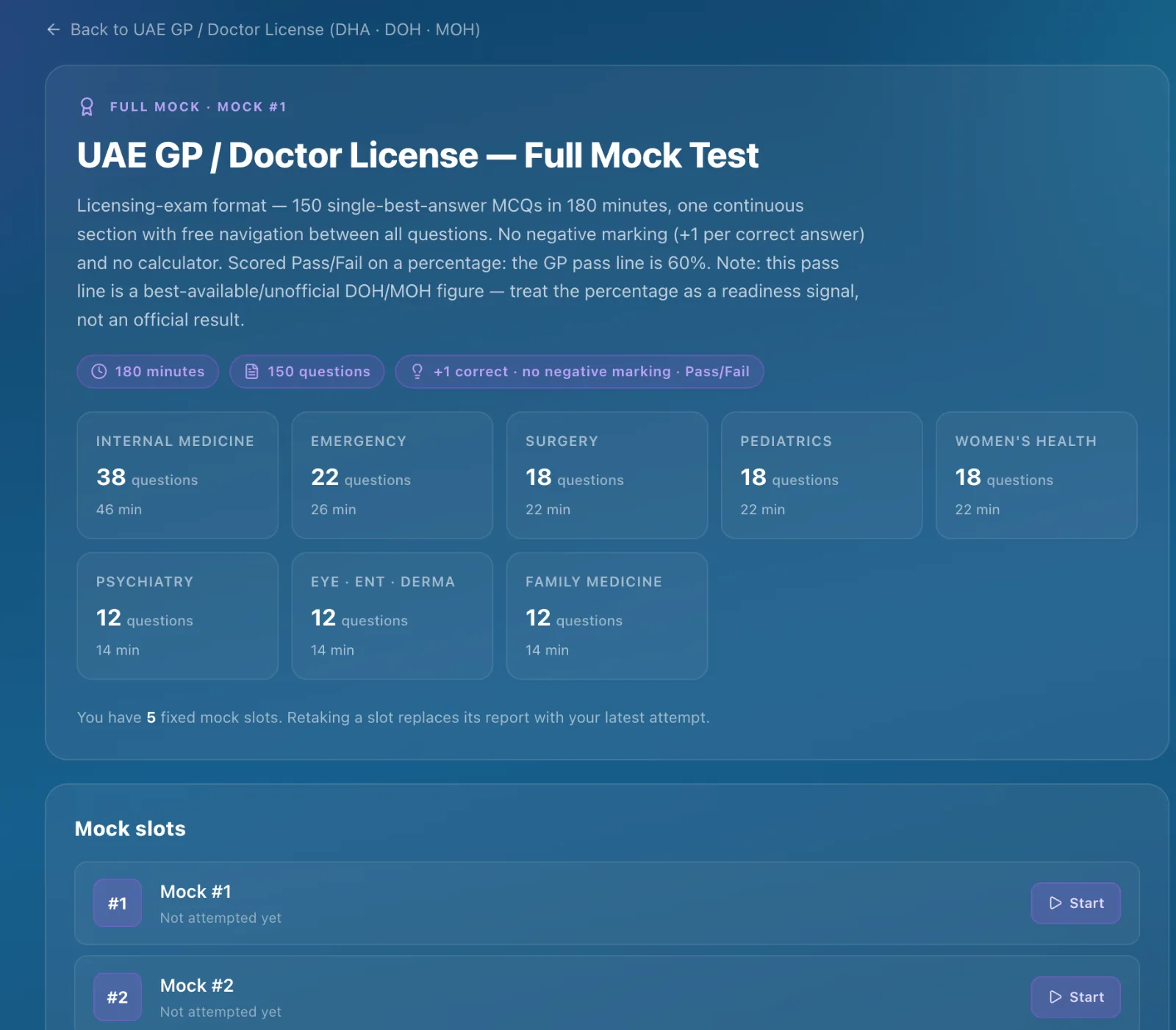Click the FULL MOCK · MOCK #1 label

point(198,107)
